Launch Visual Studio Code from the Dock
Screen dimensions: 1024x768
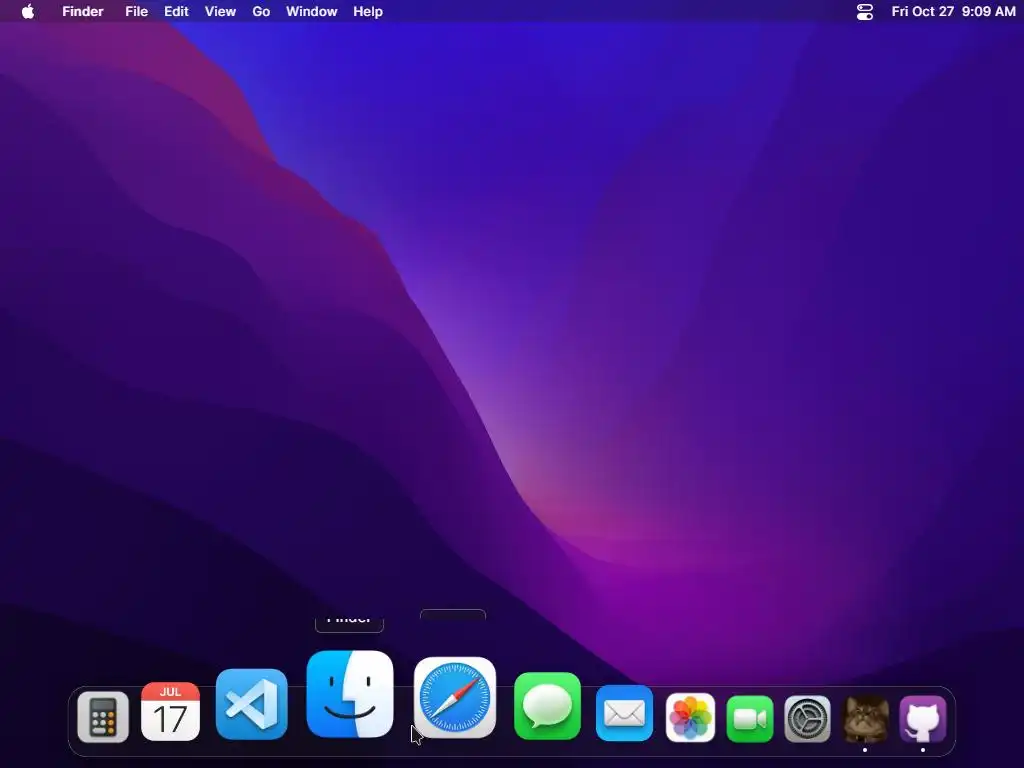(x=252, y=704)
